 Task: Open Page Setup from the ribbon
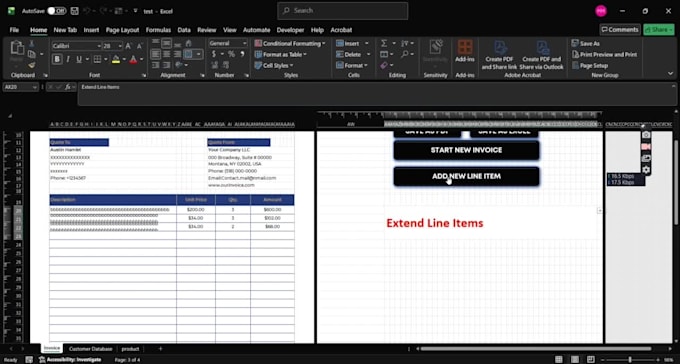point(590,66)
